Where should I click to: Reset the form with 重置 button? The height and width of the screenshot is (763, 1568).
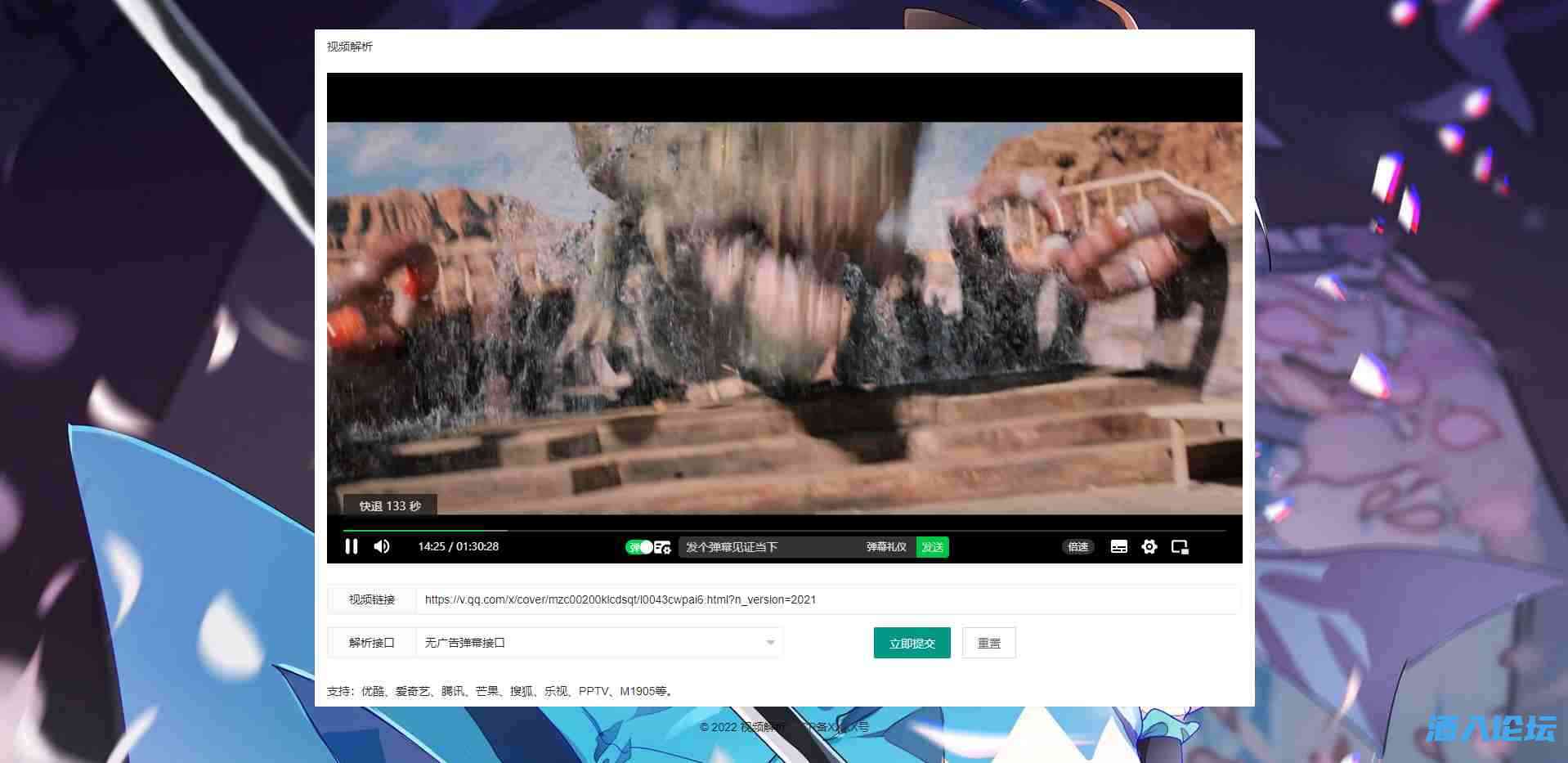[x=988, y=644]
